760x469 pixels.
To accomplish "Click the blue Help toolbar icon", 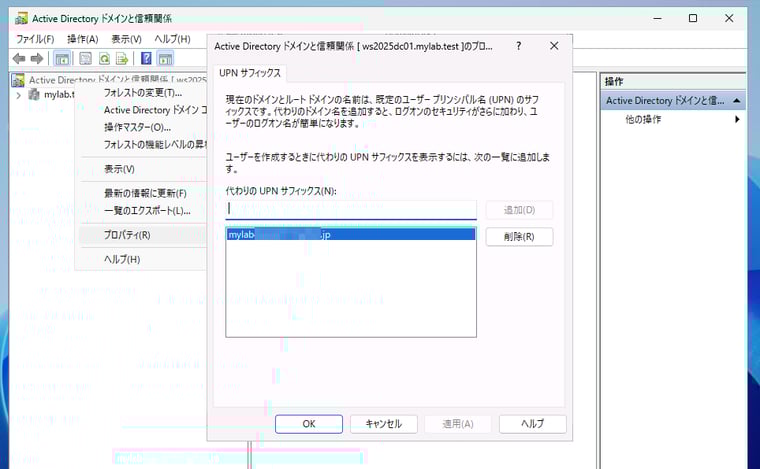I will [146, 59].
